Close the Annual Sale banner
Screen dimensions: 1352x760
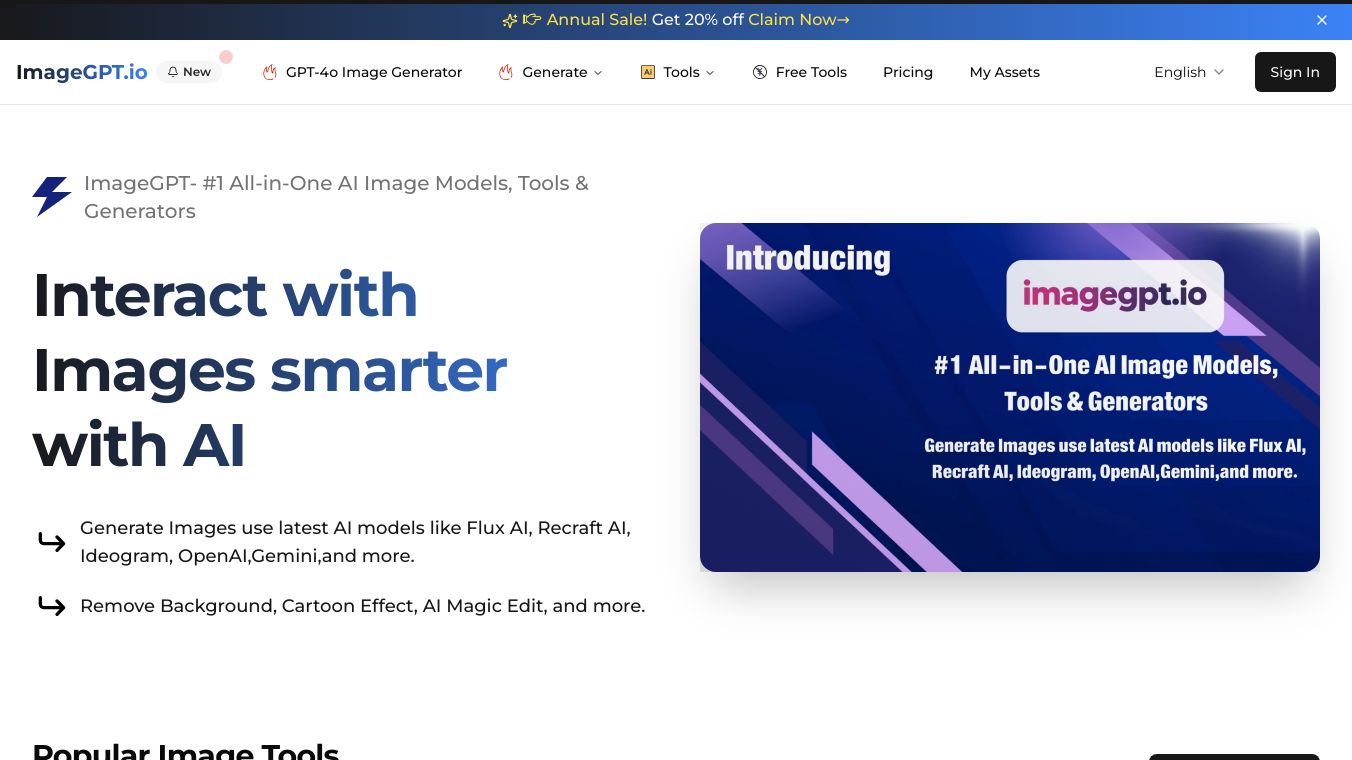[x=1322, y=20]
